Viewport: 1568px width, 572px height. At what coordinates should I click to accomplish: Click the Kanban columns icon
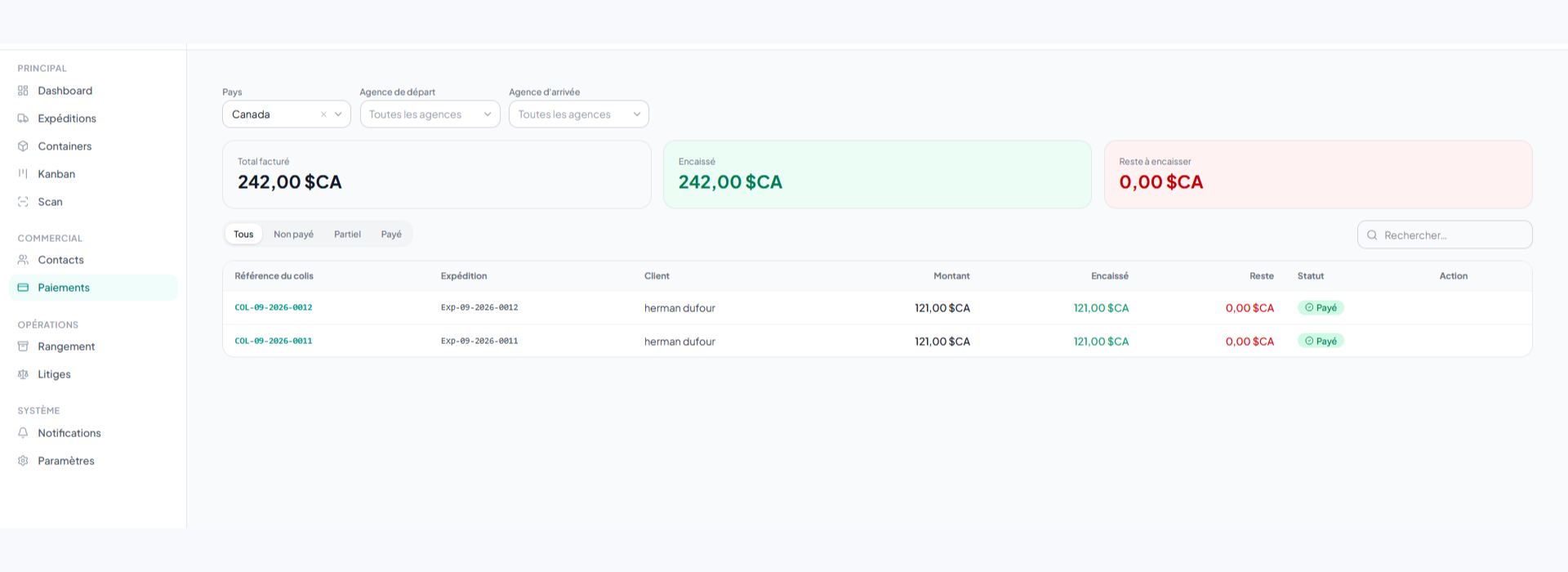point(23,174)
